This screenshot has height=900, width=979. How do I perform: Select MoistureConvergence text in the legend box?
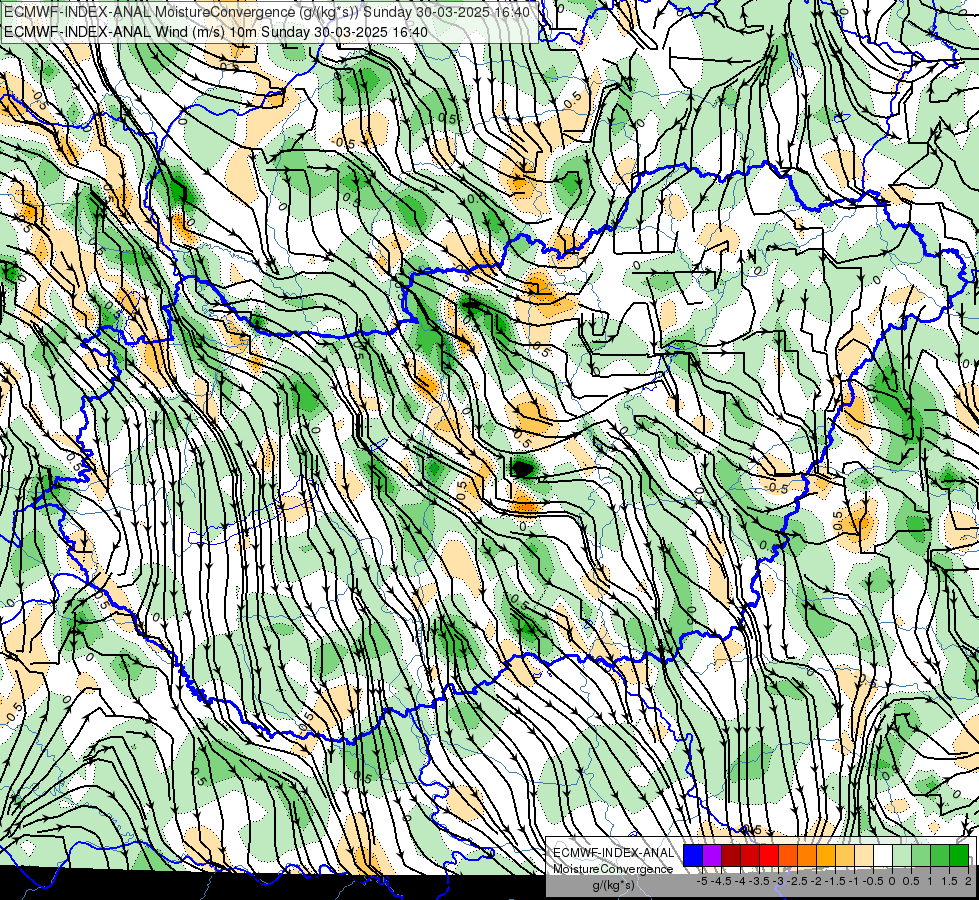pos(613,869)
